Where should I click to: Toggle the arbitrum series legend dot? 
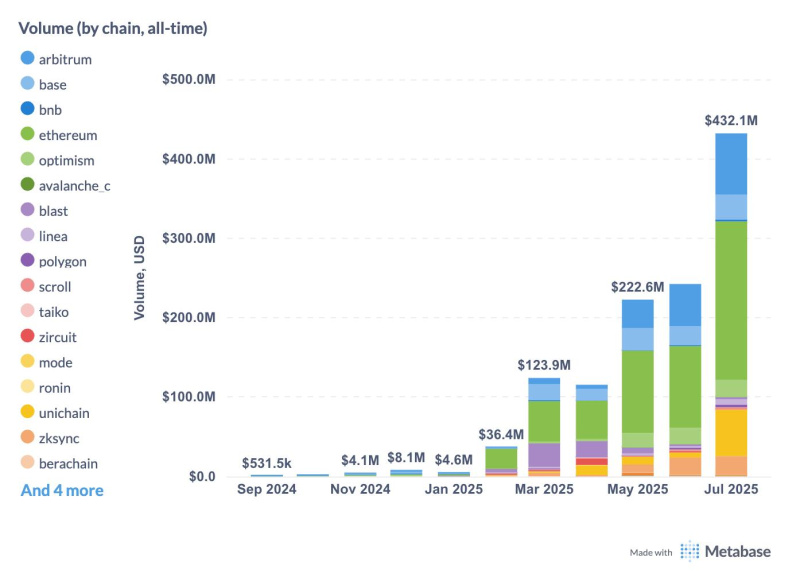(x=27, y=59)
